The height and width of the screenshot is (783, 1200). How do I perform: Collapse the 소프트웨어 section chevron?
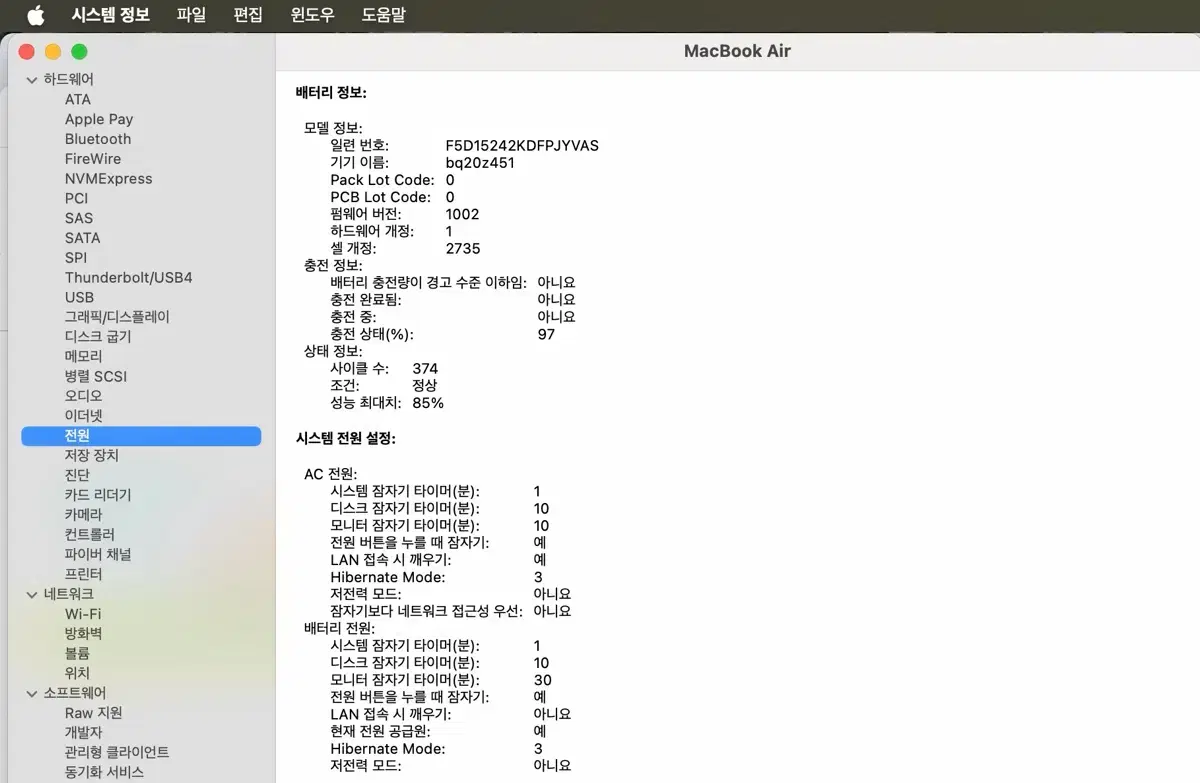coord(31,693)
